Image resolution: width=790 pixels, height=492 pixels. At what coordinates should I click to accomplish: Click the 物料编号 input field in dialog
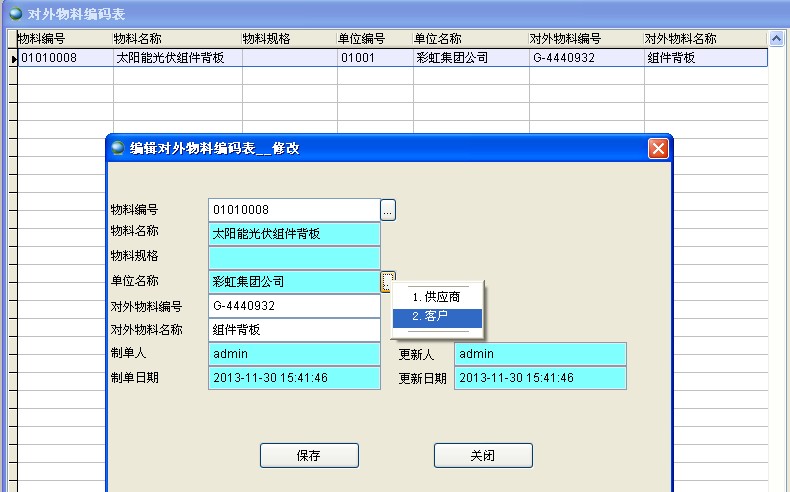[293, 210]
